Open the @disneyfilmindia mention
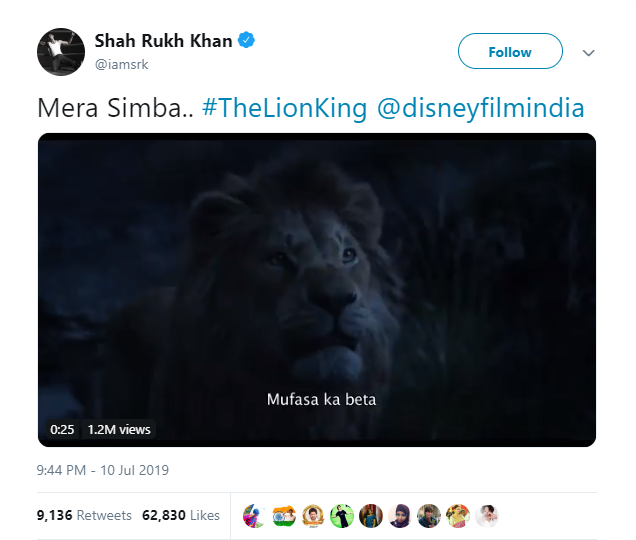 click(480, 108)
